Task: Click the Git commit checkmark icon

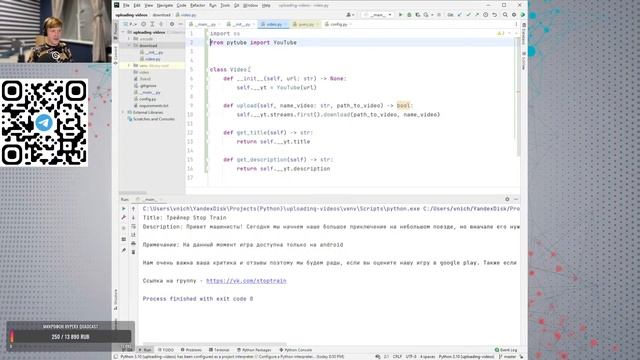Action: (468, 15)
